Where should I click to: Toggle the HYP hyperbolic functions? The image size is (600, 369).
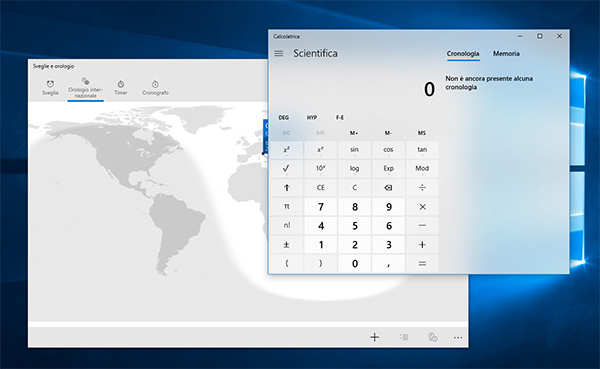pos(312,118)
